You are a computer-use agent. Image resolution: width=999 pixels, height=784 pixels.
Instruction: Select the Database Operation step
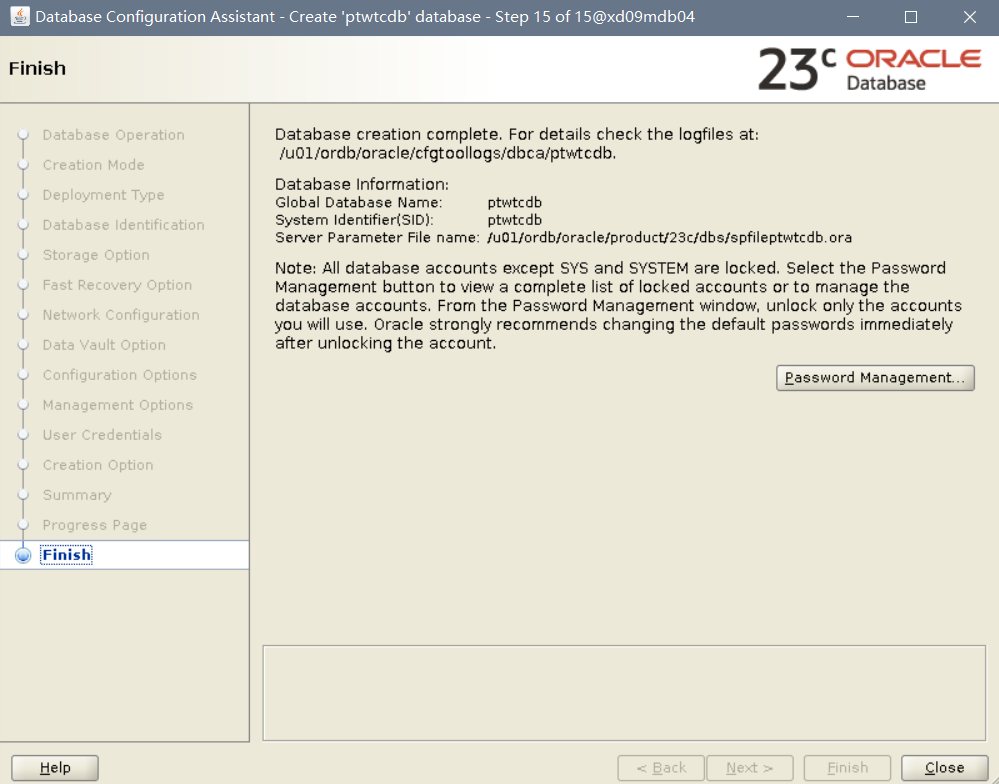click(113, 135)
